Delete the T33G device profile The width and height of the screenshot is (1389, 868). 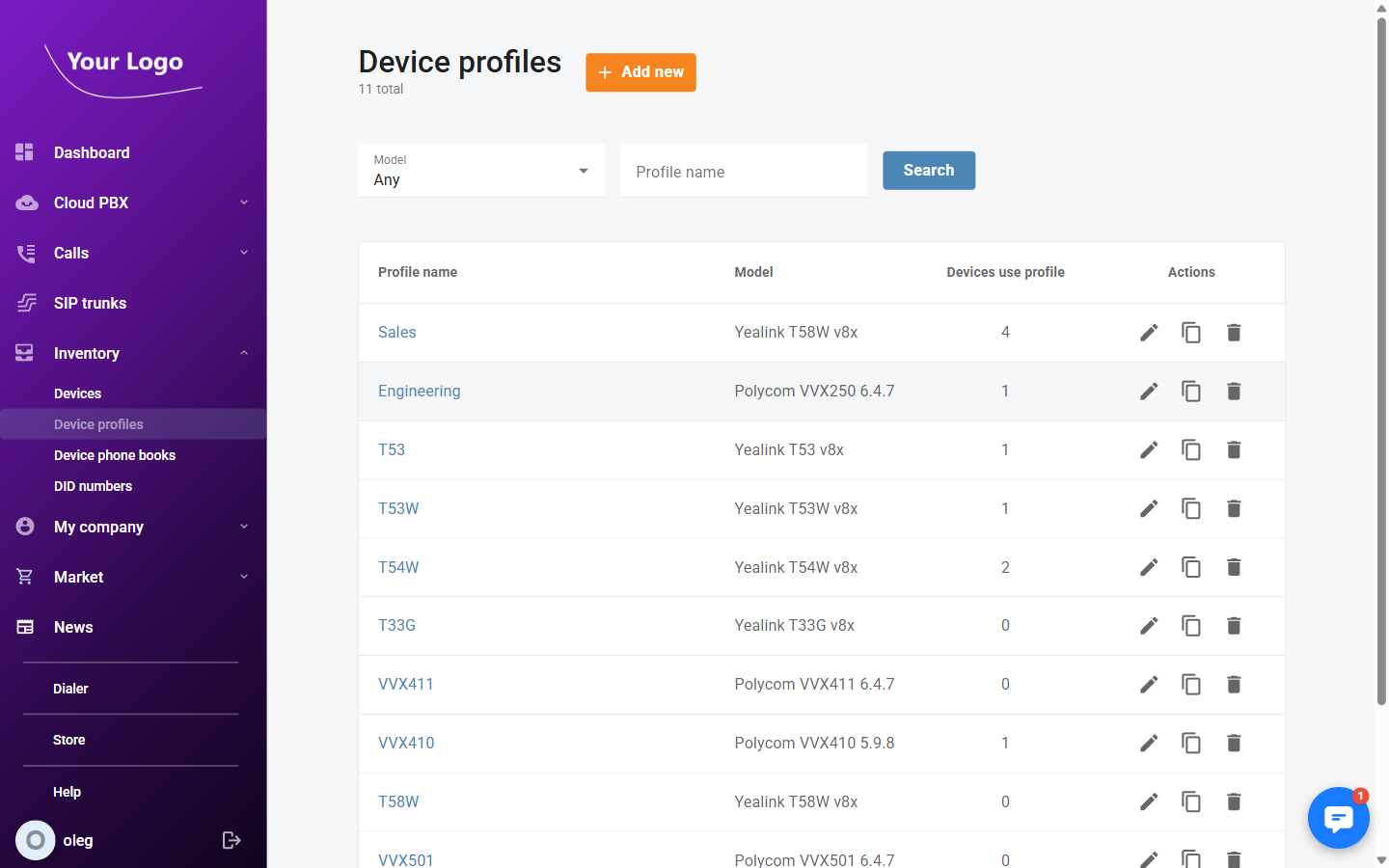1234,625
